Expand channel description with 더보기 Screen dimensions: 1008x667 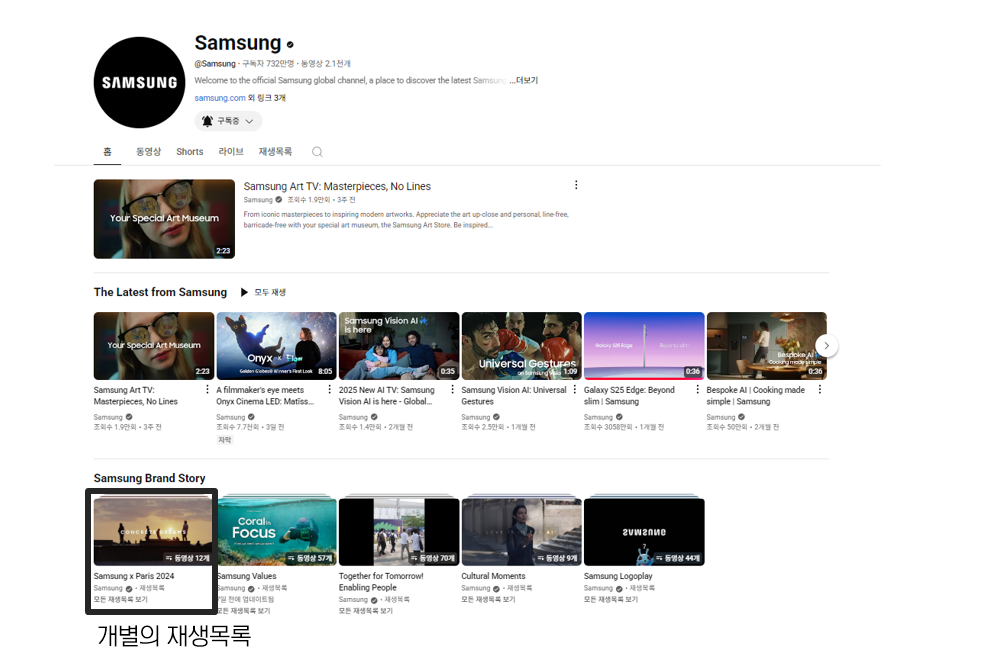[x=526, y=80]
